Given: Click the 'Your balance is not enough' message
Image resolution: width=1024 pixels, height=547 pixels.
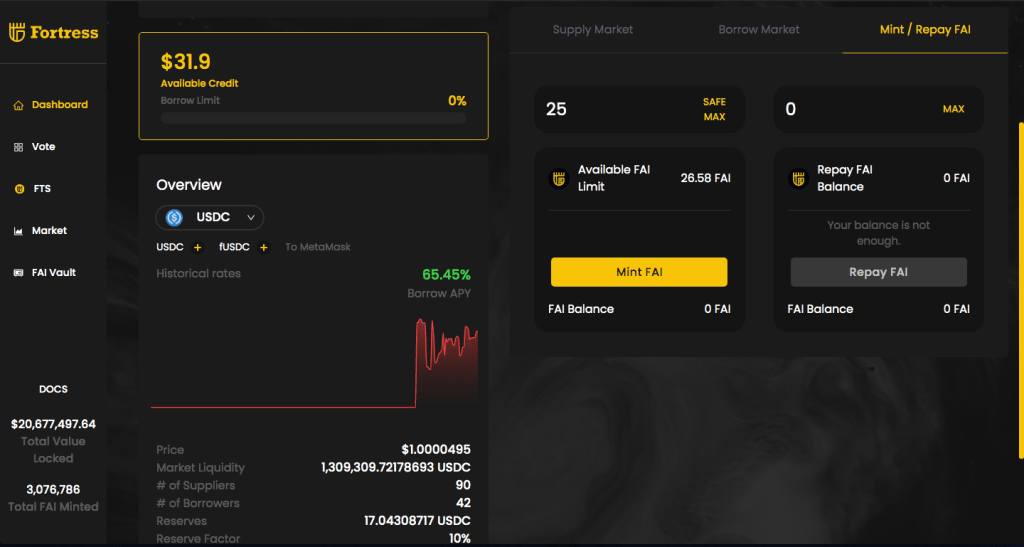Looking at the screenshot, I should 878,233.
